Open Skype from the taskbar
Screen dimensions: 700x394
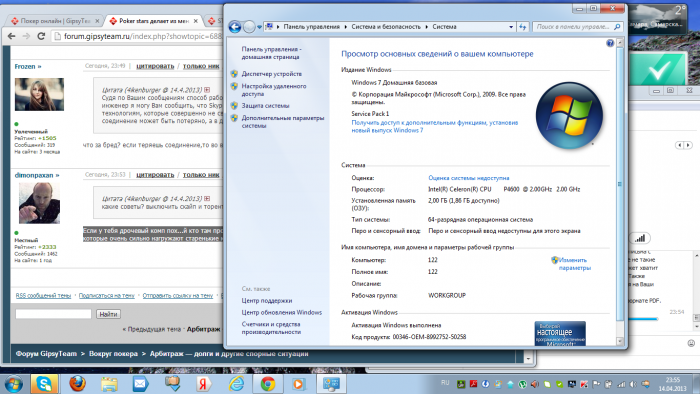coord(44,384)
